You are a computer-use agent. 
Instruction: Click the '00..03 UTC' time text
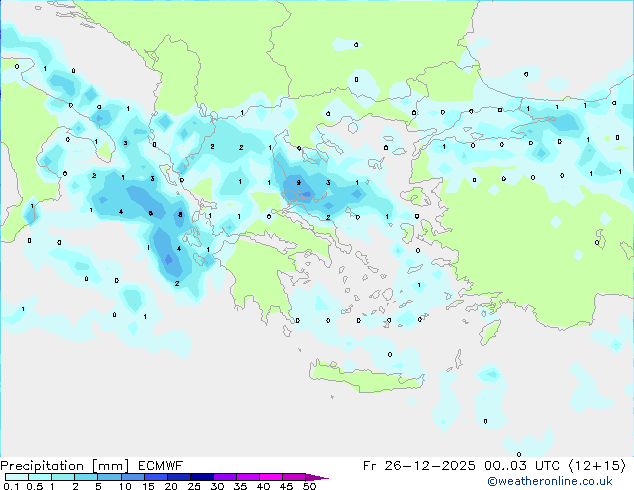pyautogui.click(x=522, y=466)
